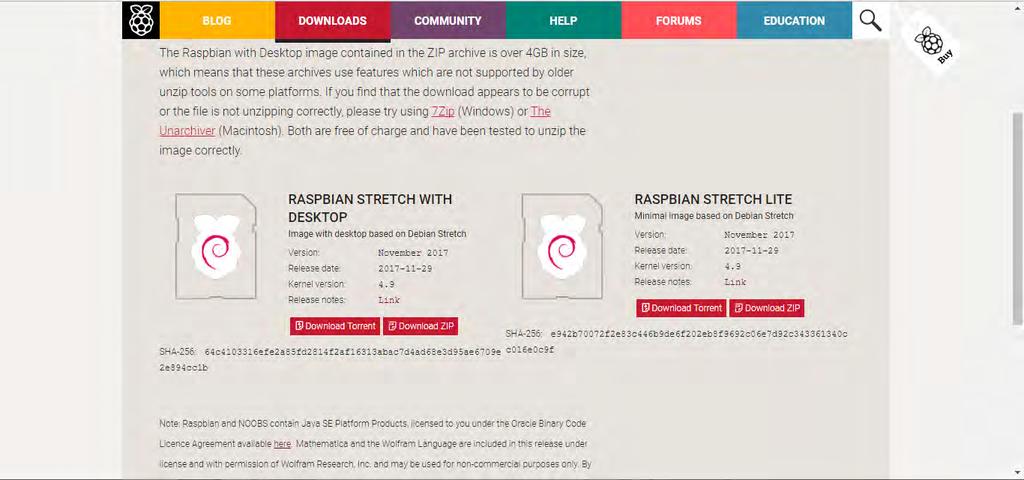Open the DOWNLOADS menu item

(332, 20)
